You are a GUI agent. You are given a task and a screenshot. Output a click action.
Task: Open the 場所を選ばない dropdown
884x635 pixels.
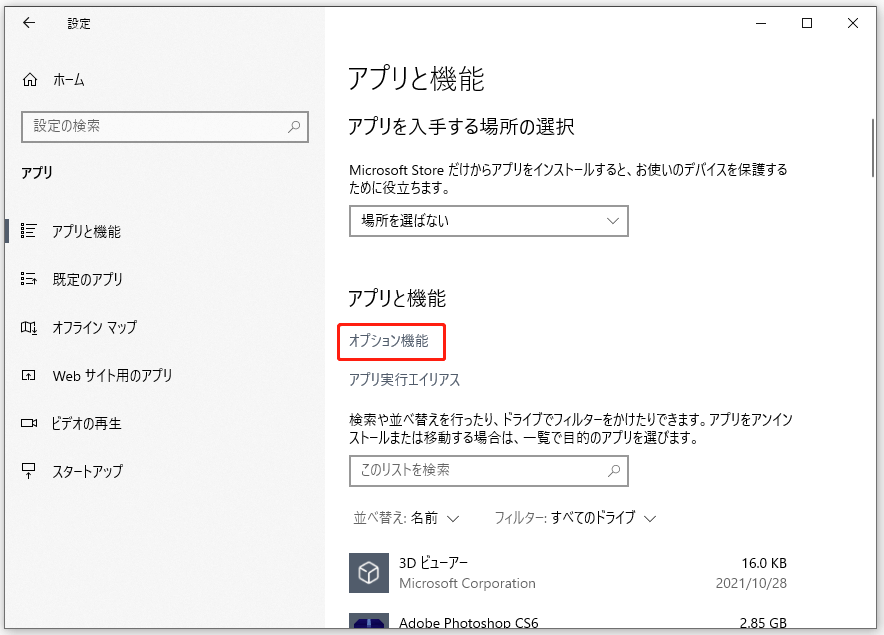488,221
